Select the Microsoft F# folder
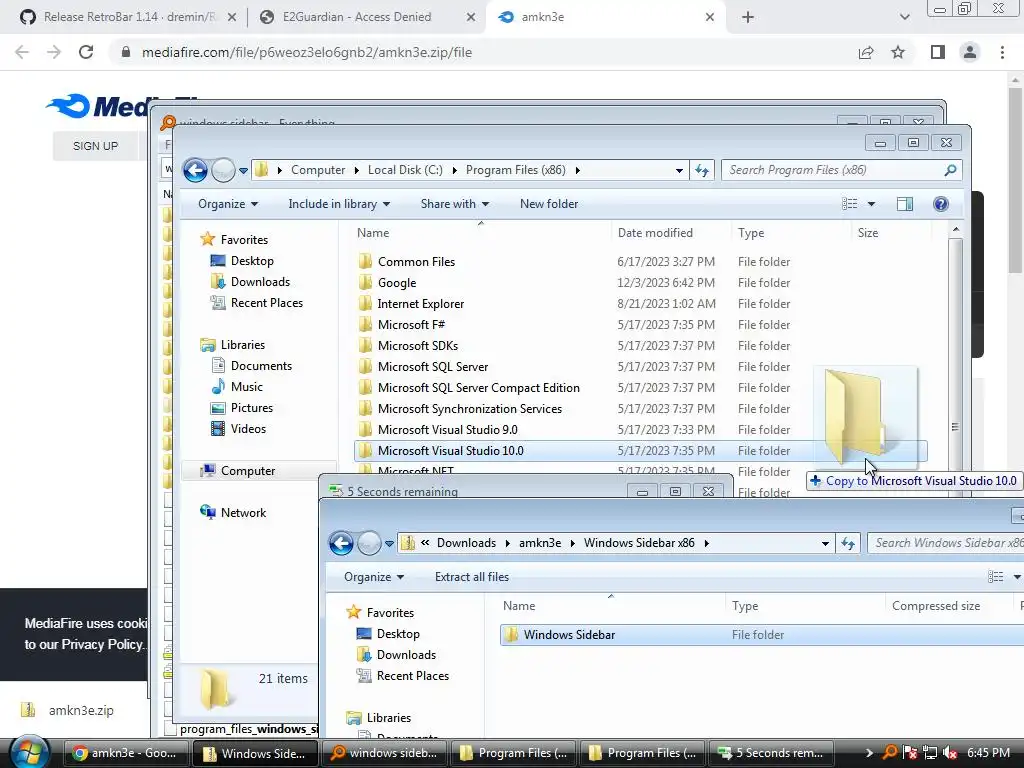The height and width of the screenshot is (768, 1024). click(x=411, y=325)
